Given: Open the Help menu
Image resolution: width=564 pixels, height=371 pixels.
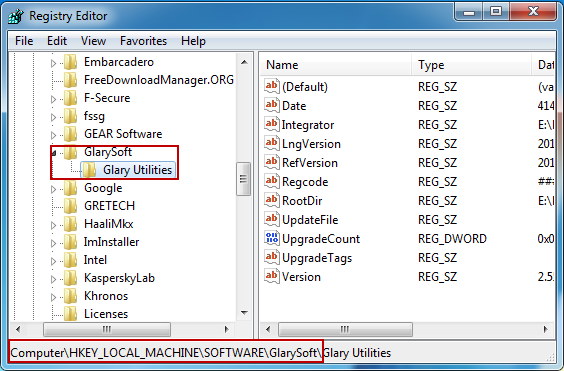Looking at the screenshot, I should [194, 41].
